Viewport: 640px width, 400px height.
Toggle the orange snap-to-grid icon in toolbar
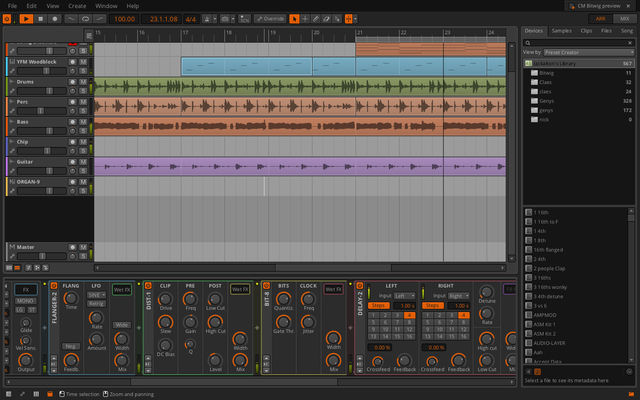pos(349,19)
